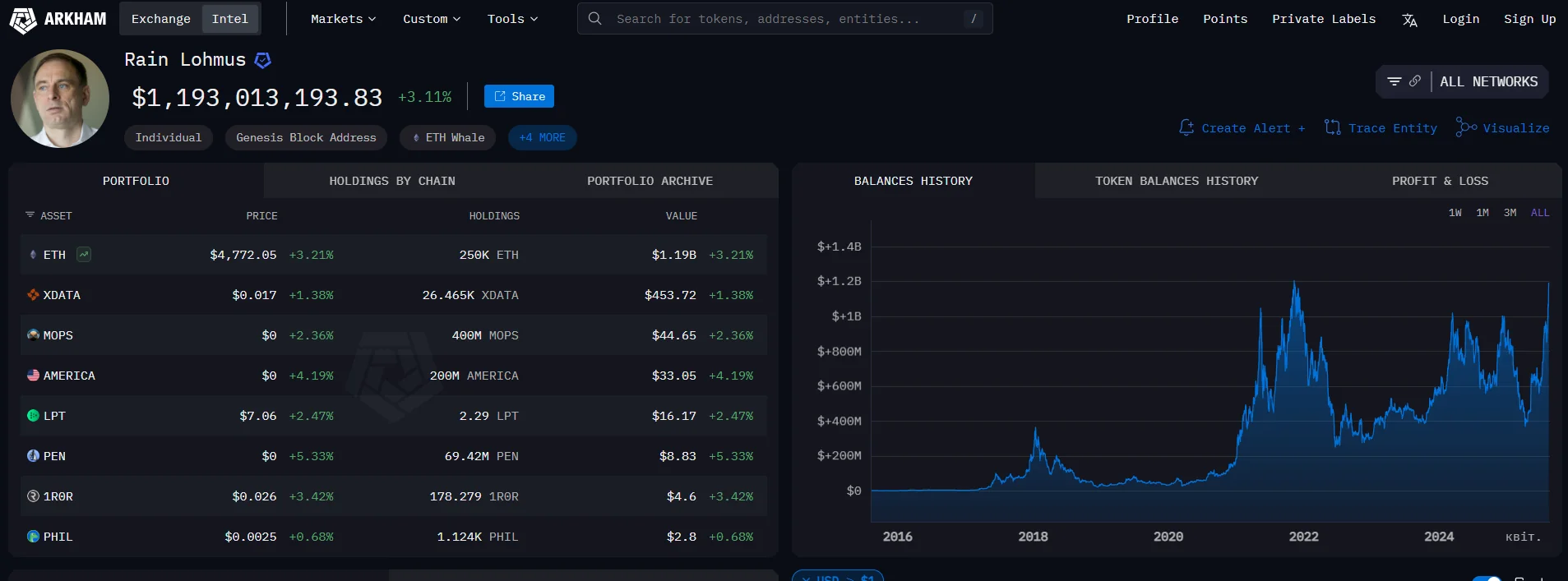Screen dimensions: 1568x581
Task: Sort by the VALUE column header
Action: pos(681,216)
